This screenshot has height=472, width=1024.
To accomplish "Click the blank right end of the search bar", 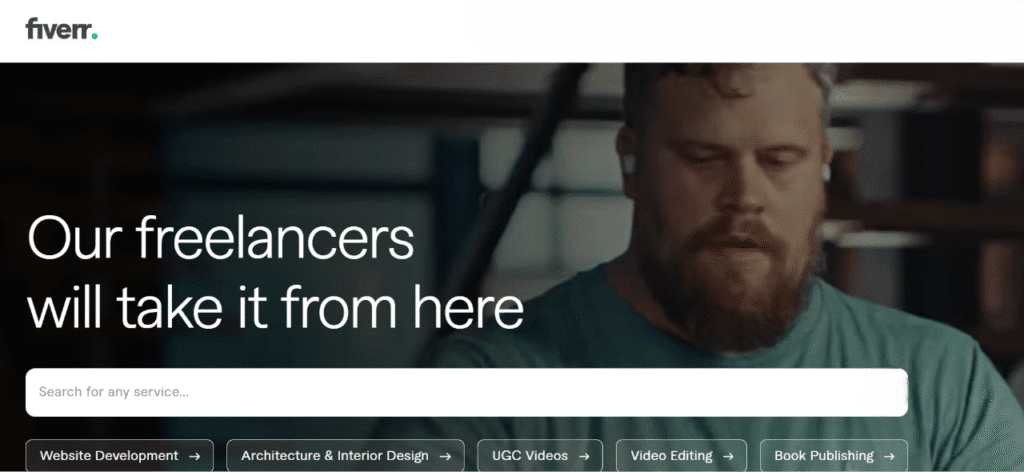I will (849, 392).
